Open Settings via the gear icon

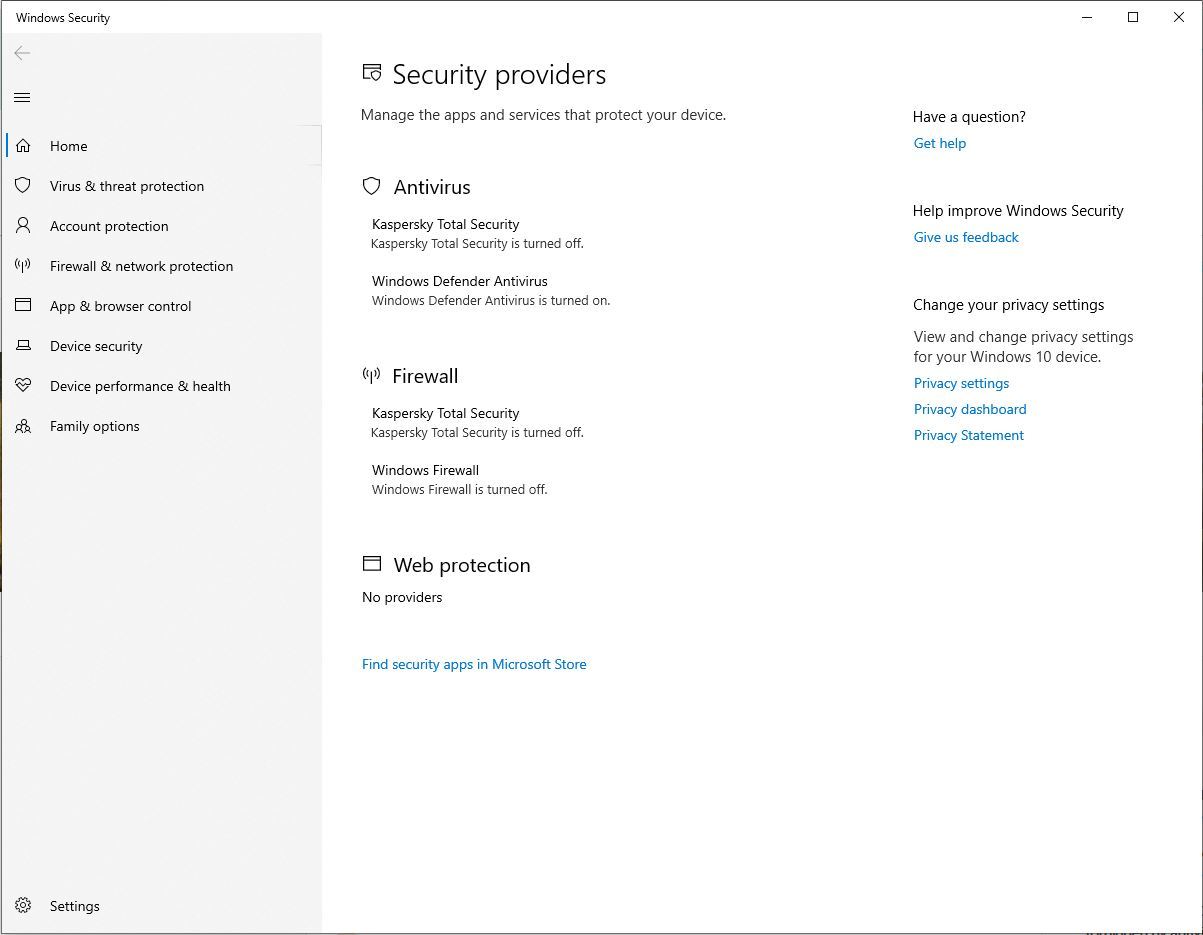click(x=23, y=906)
